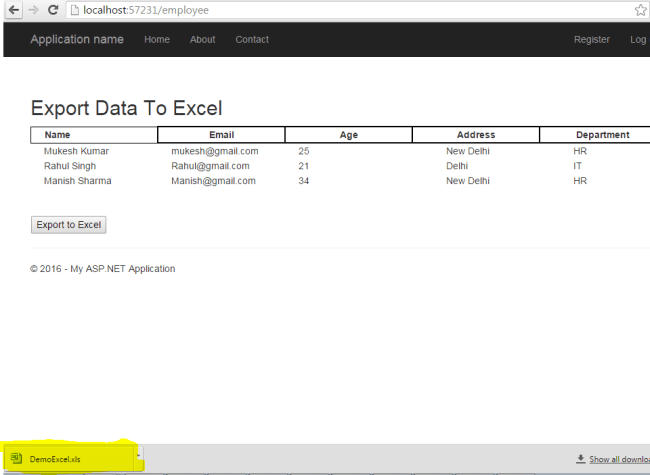
Task: Click the Application name brand link
Action: click(x=77, y=39)
